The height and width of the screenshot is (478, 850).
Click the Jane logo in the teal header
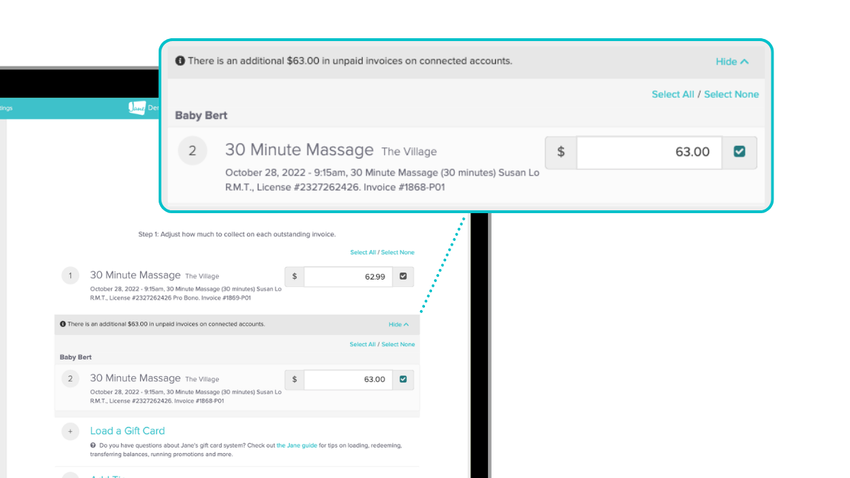coord(137,107)
